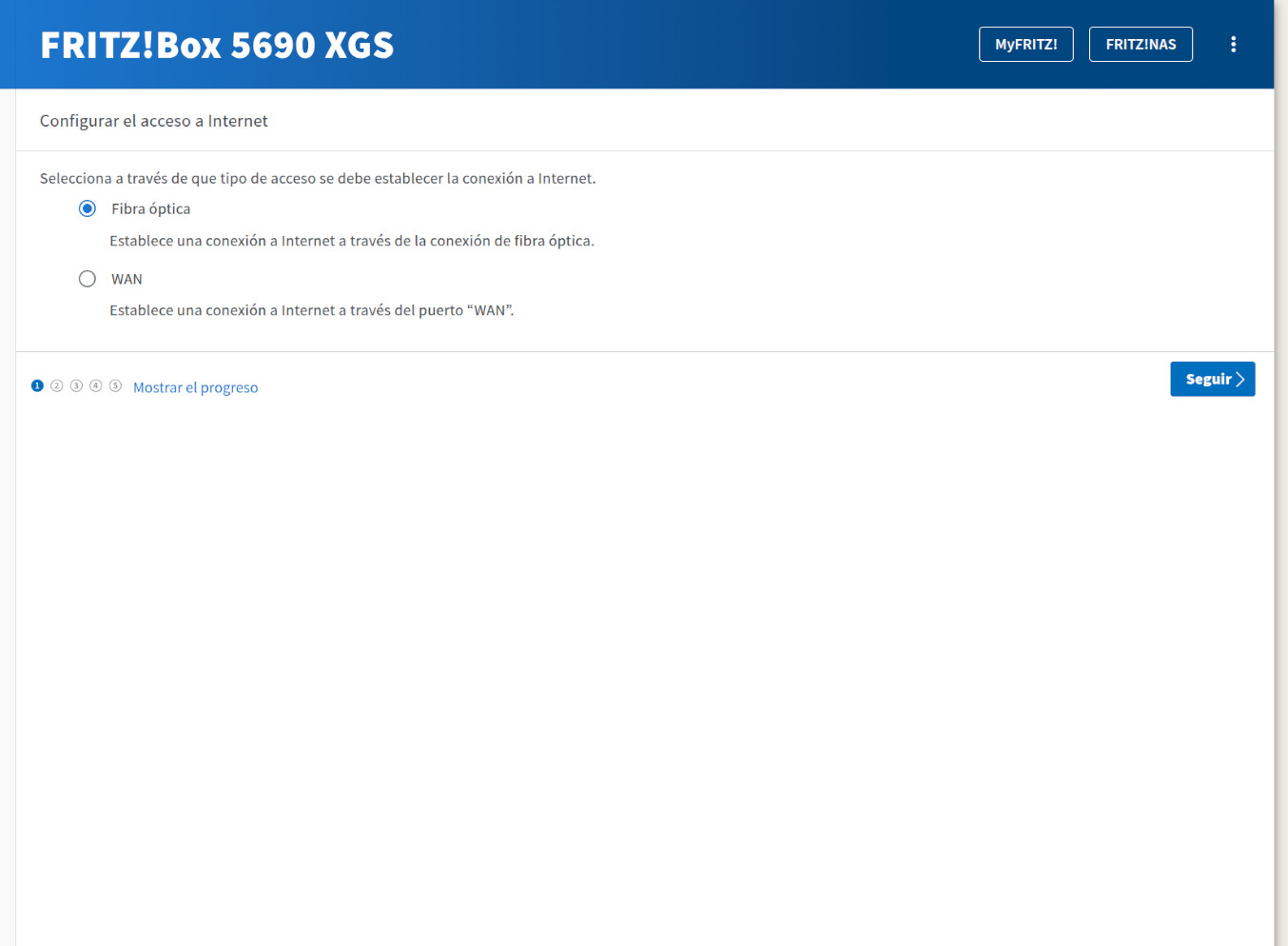The width and height of the screenshot is (1288, 946).
Task: Click the fibra óptica connection description text
Action: coord(352,241)
